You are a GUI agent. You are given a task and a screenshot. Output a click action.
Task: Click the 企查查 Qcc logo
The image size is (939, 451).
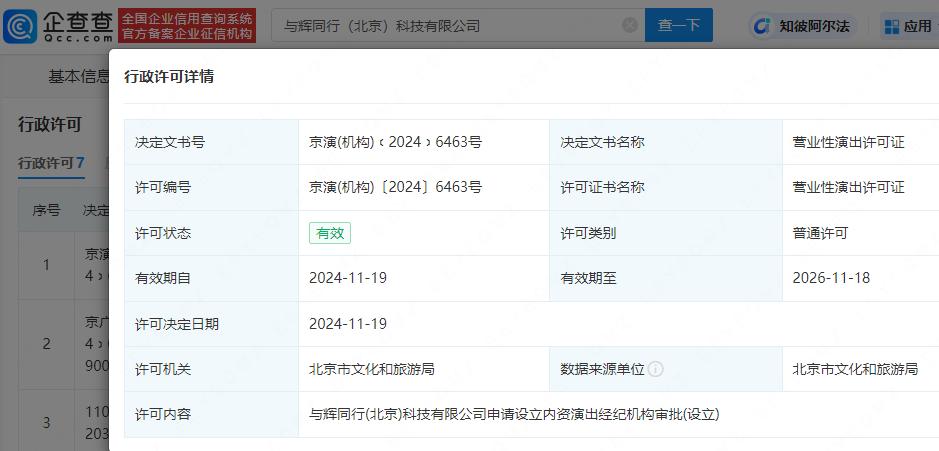click(x=58, y=26)
